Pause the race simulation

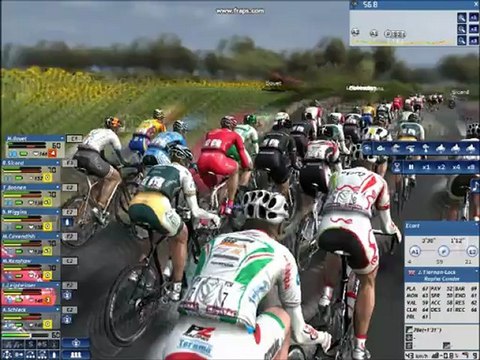pos(411,167)
